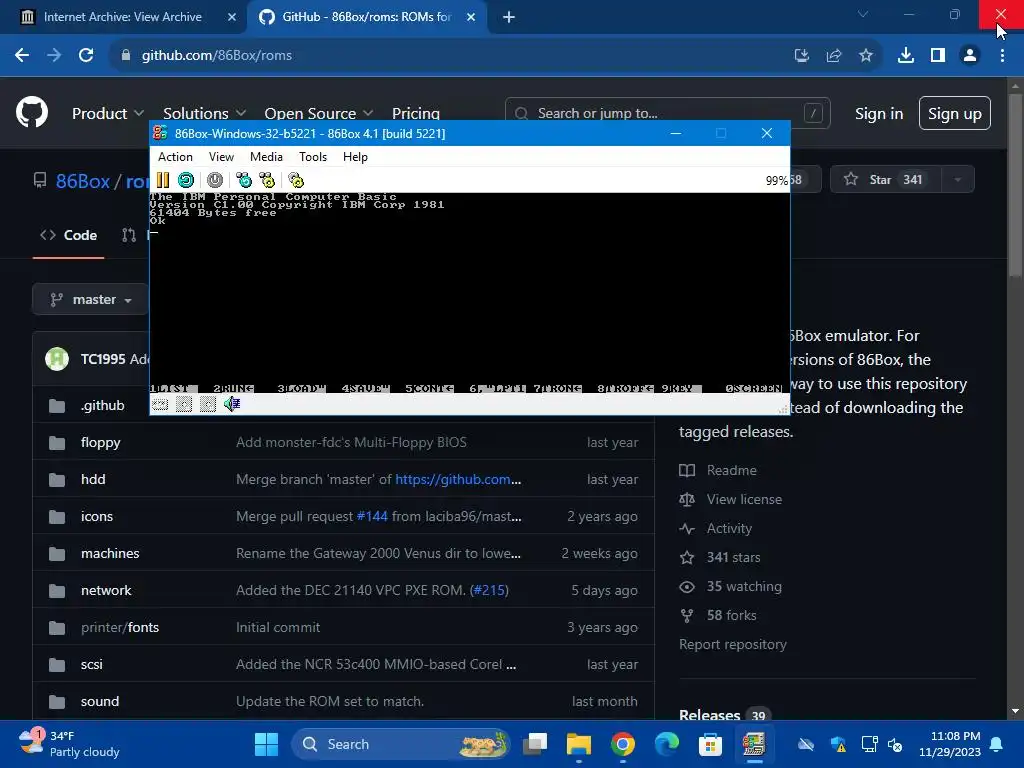Open a new Chrome tab

point(509,17)
